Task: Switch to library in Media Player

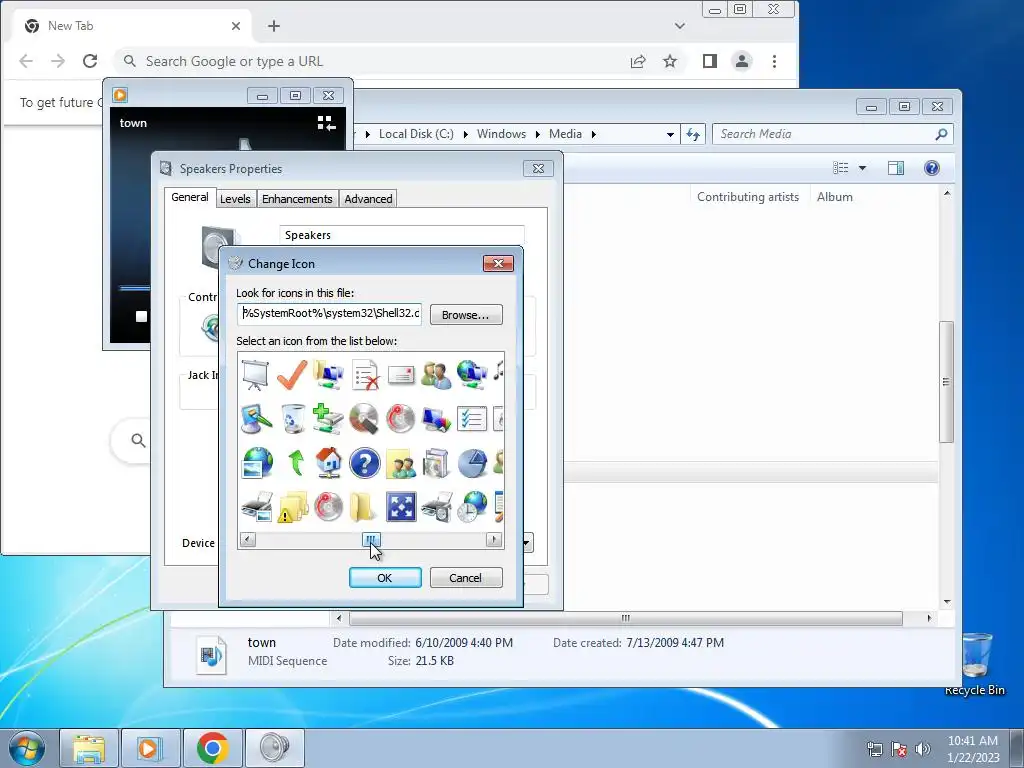Action: point(326,123)
